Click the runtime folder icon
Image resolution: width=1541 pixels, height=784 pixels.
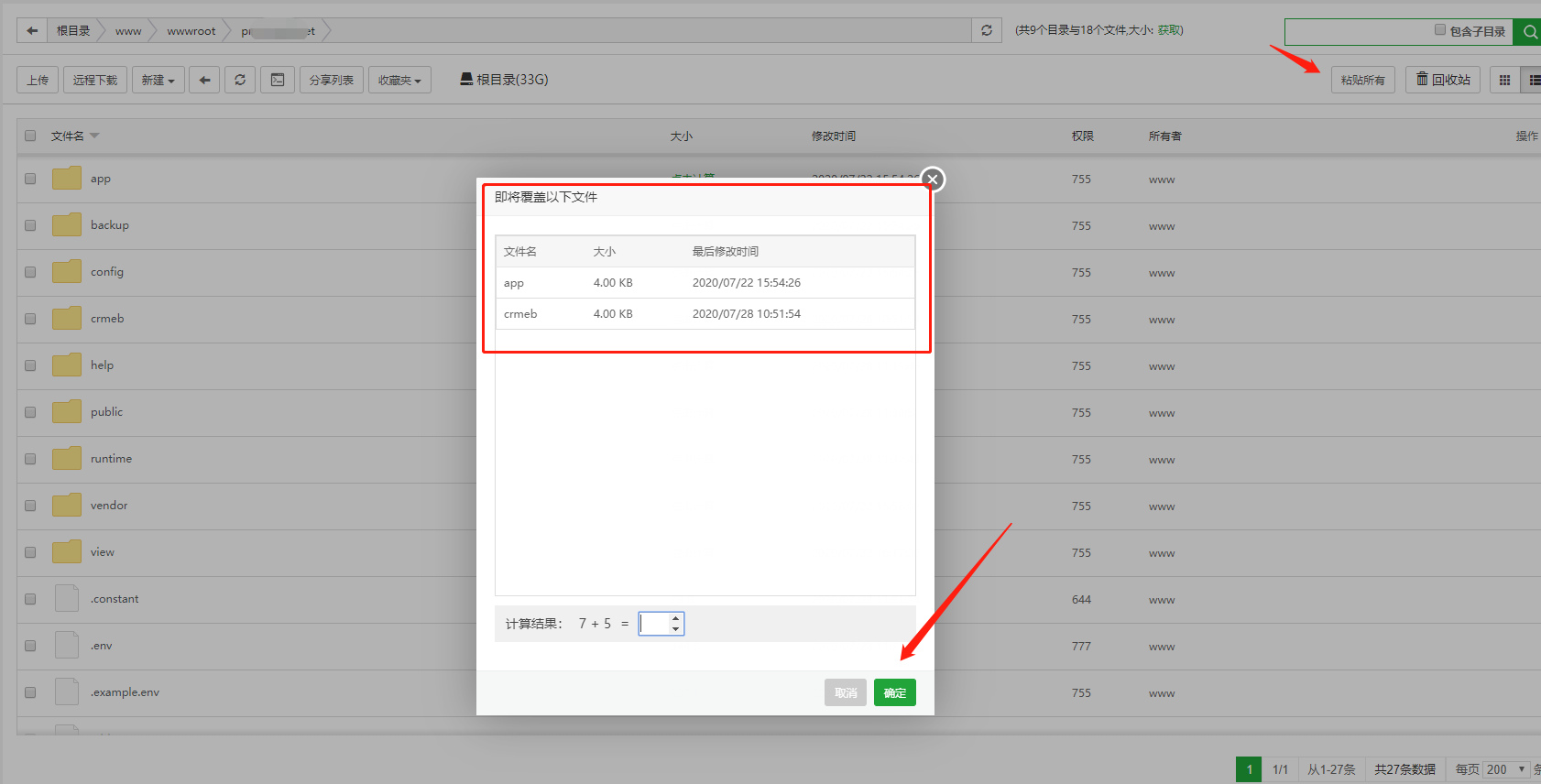67,459
